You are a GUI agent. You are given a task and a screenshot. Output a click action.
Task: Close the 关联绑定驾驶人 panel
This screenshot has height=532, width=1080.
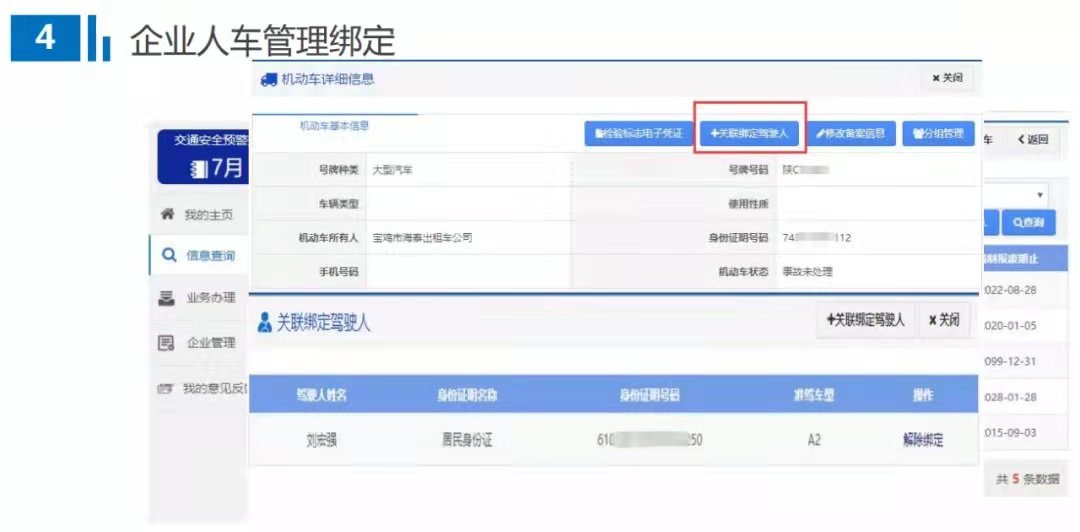944,320
